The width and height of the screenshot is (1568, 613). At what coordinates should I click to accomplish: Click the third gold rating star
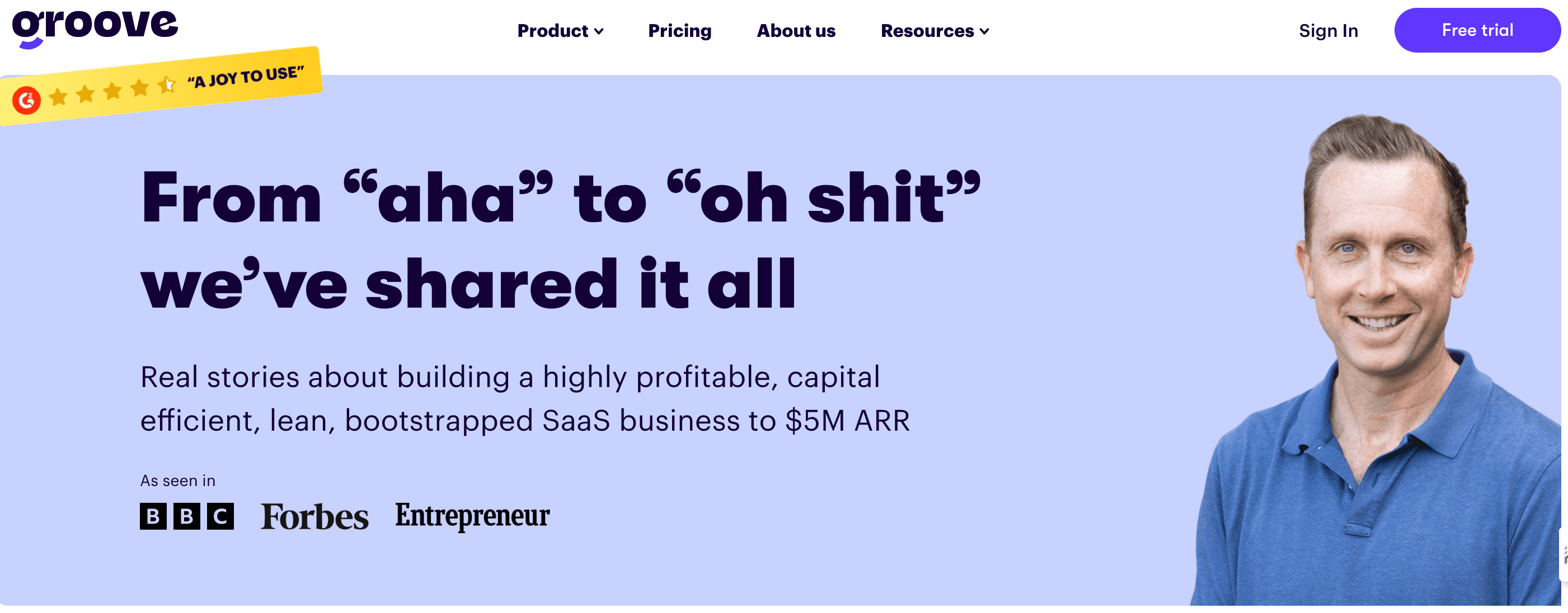coord(112,91)
